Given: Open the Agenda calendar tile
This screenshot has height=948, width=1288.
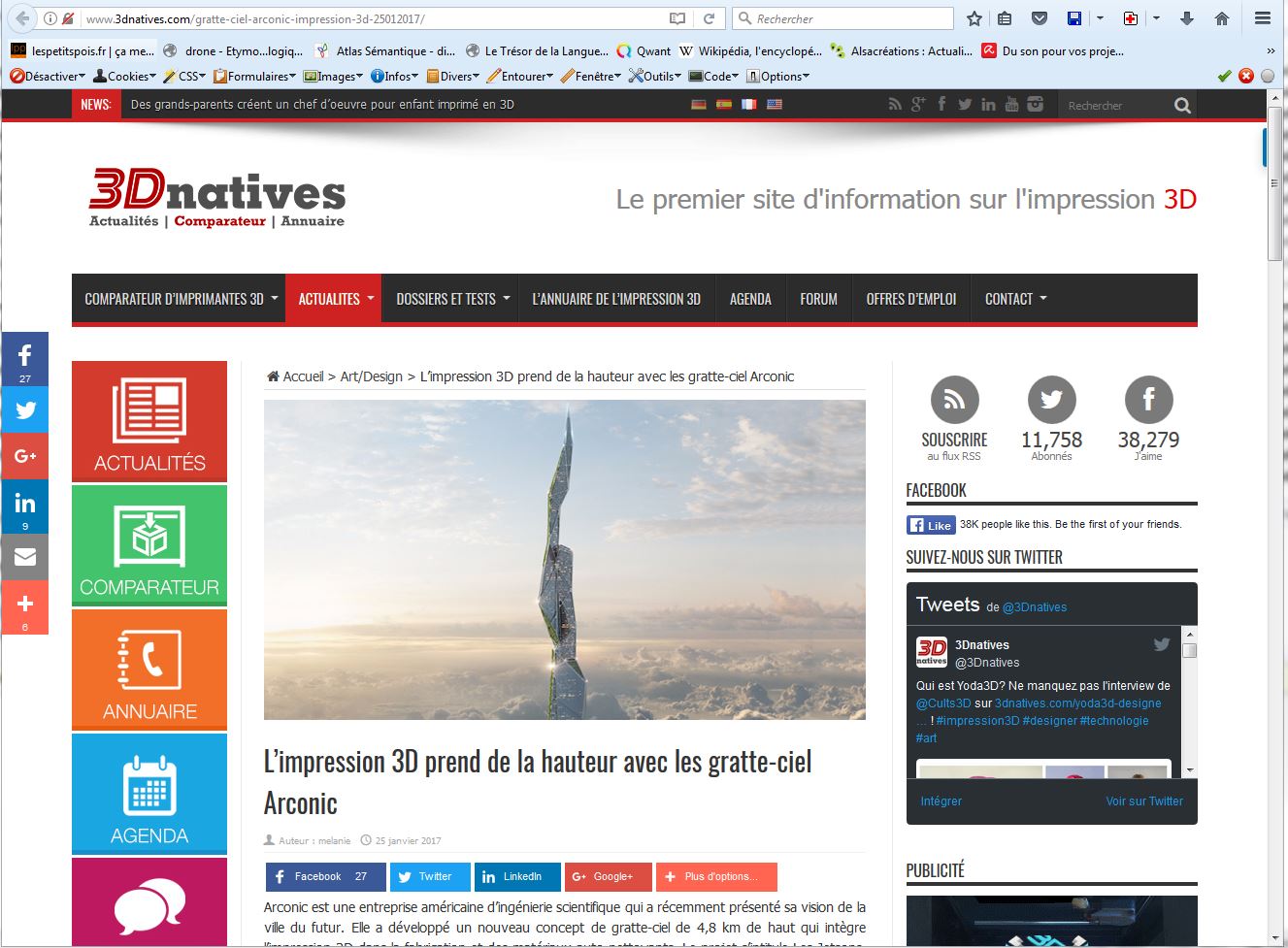Looking at the screenshot, I should click(x=149, y=794).
